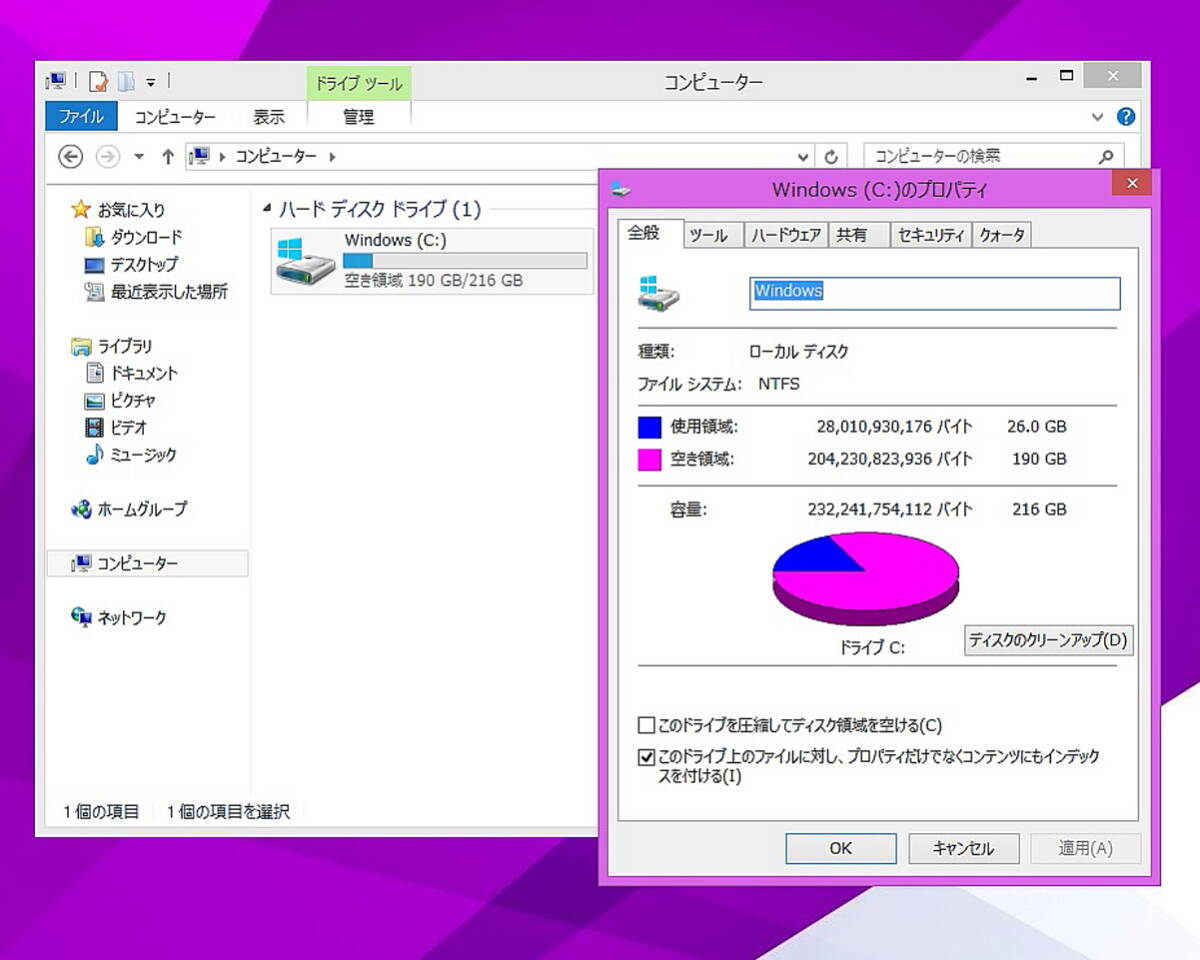
Task: Click the Properties icon in quick access toolbar
Action: (x=98, y=81)
